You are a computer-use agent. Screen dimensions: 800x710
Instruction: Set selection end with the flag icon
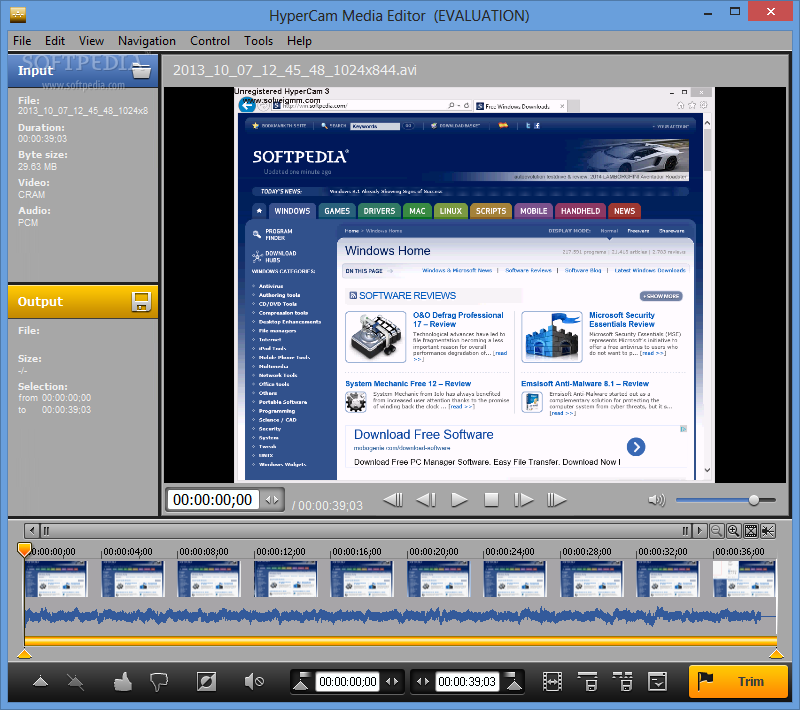(x=513, y=681)
